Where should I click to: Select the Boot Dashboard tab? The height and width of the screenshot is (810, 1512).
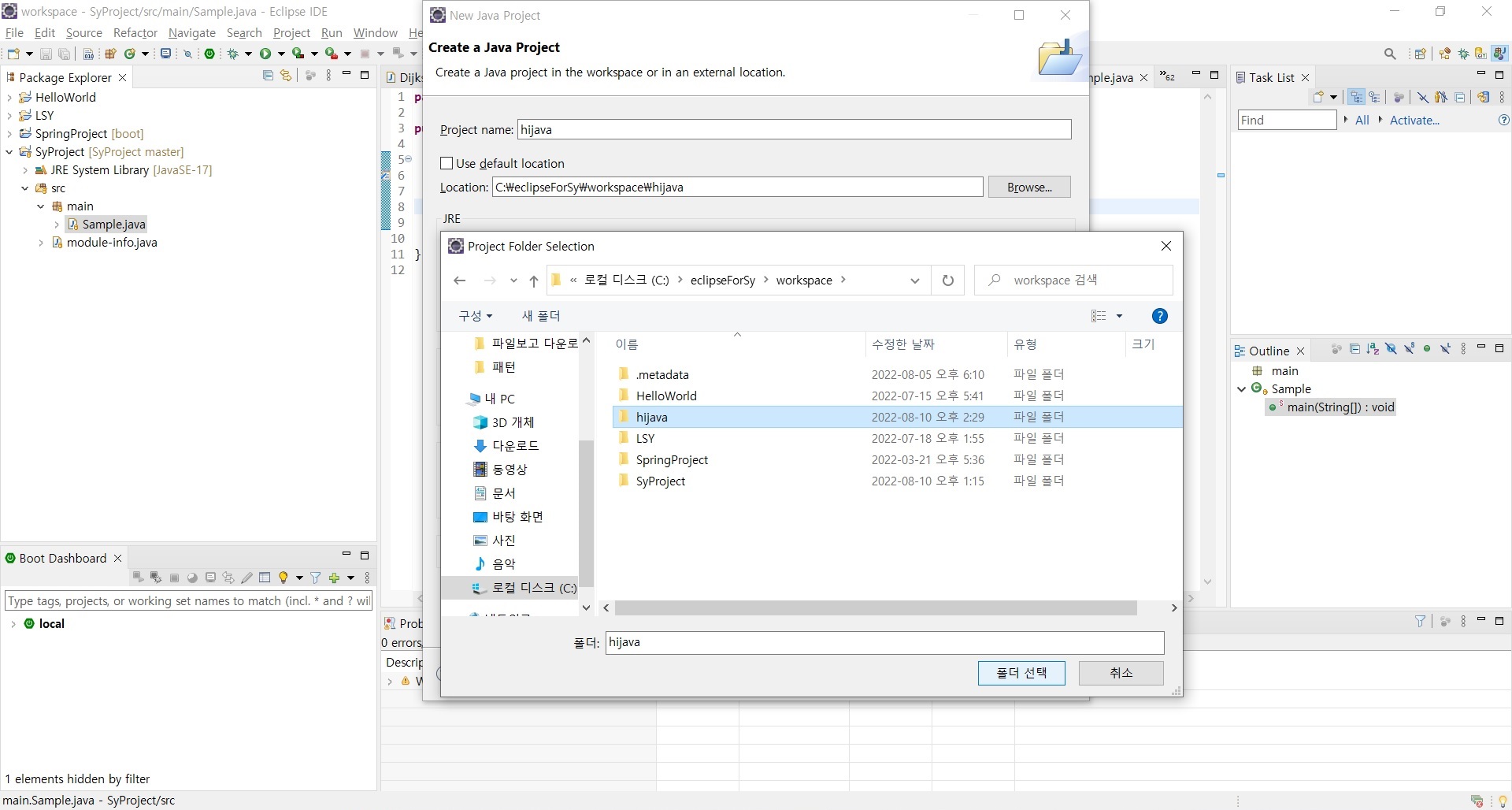(x=63, y=558)
